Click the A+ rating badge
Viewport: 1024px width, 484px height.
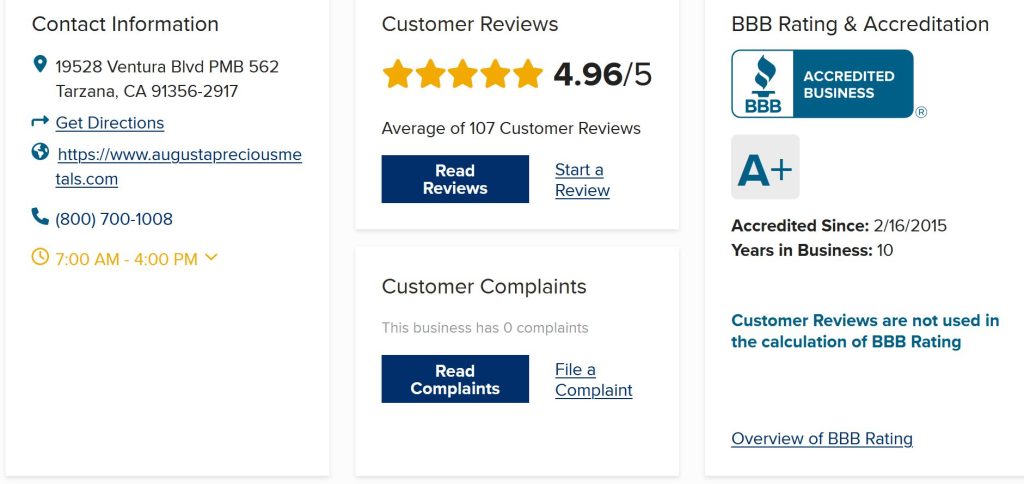click(765, 167)
